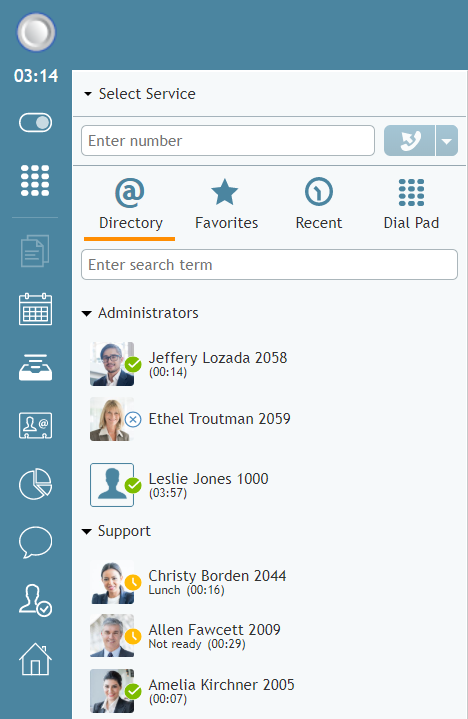
Task: Open the call button dropdown arrow
Action: (446, 141)
